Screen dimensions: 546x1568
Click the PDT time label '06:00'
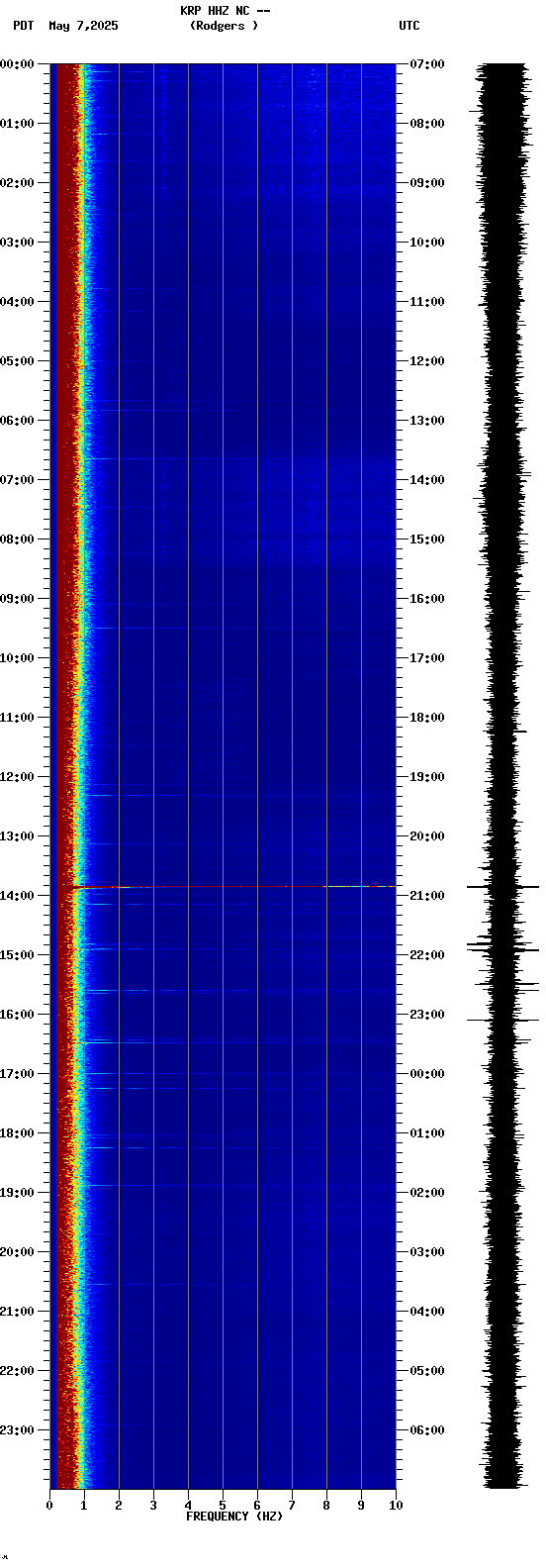pos(17,421)
